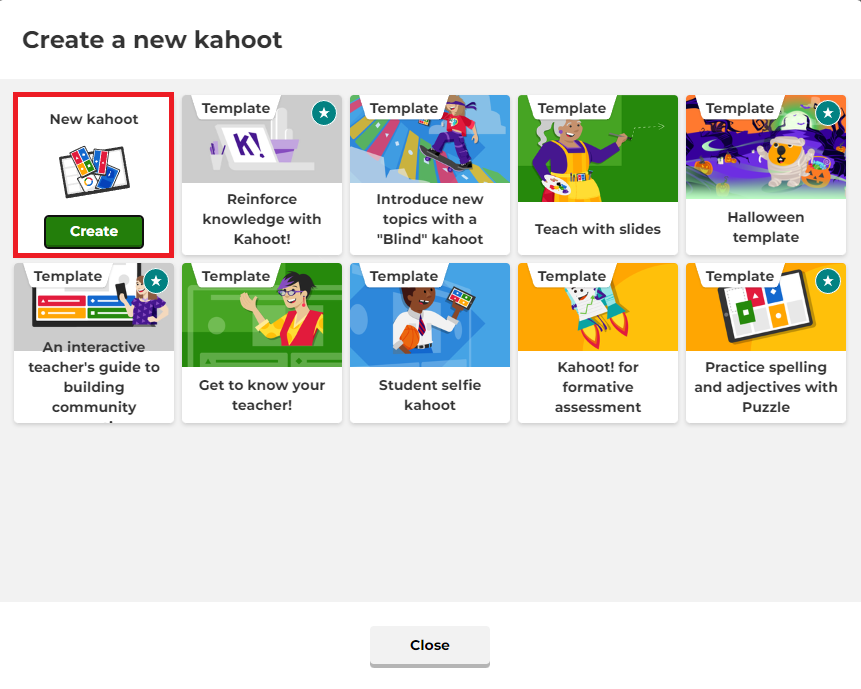The width and height of the screenshot is (861, 689).
Task: Click 'Kahoot! for formative assessment' title text
Action: click(x=598, y=387)
